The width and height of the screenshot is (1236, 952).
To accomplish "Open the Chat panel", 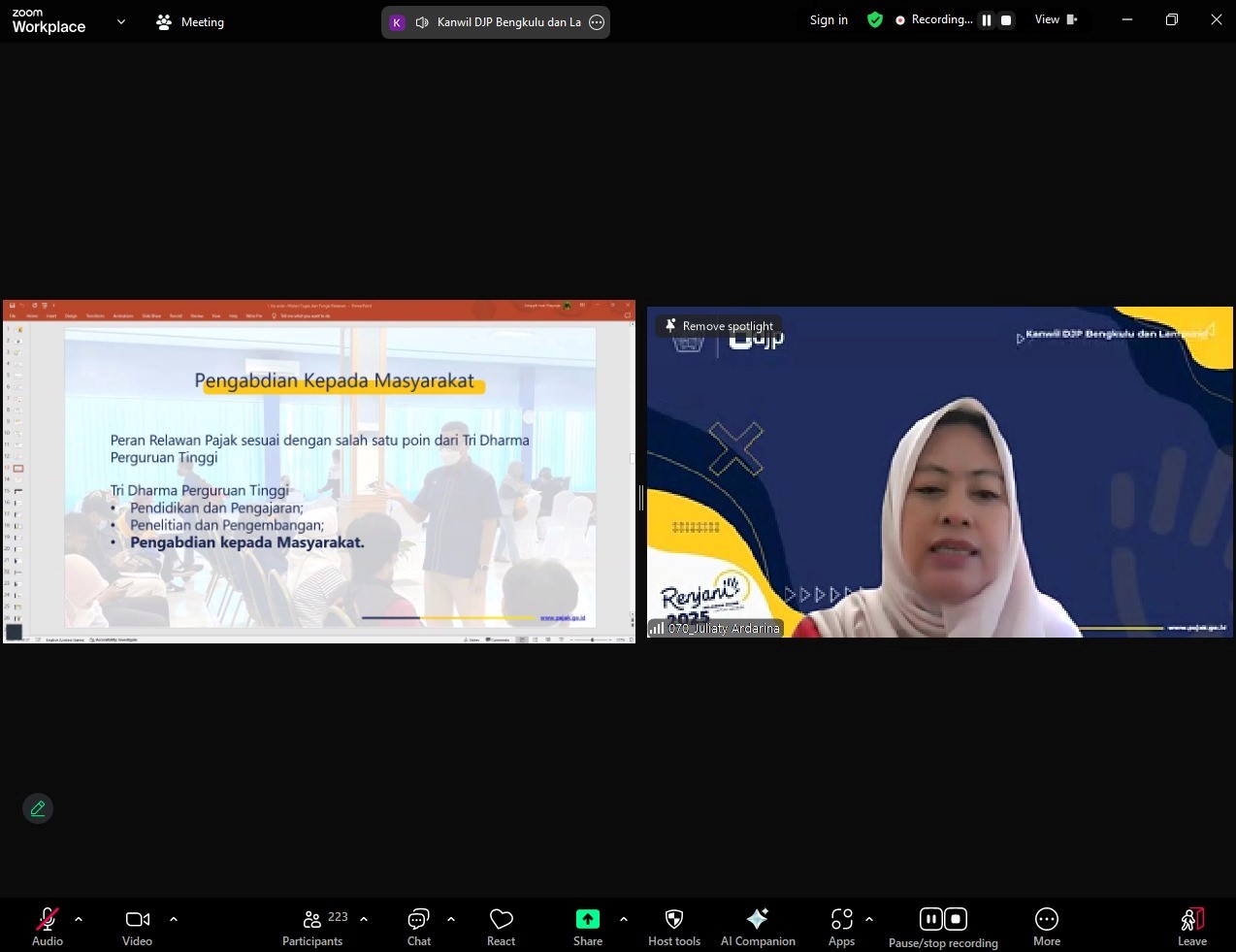I will tap(418, 926).
